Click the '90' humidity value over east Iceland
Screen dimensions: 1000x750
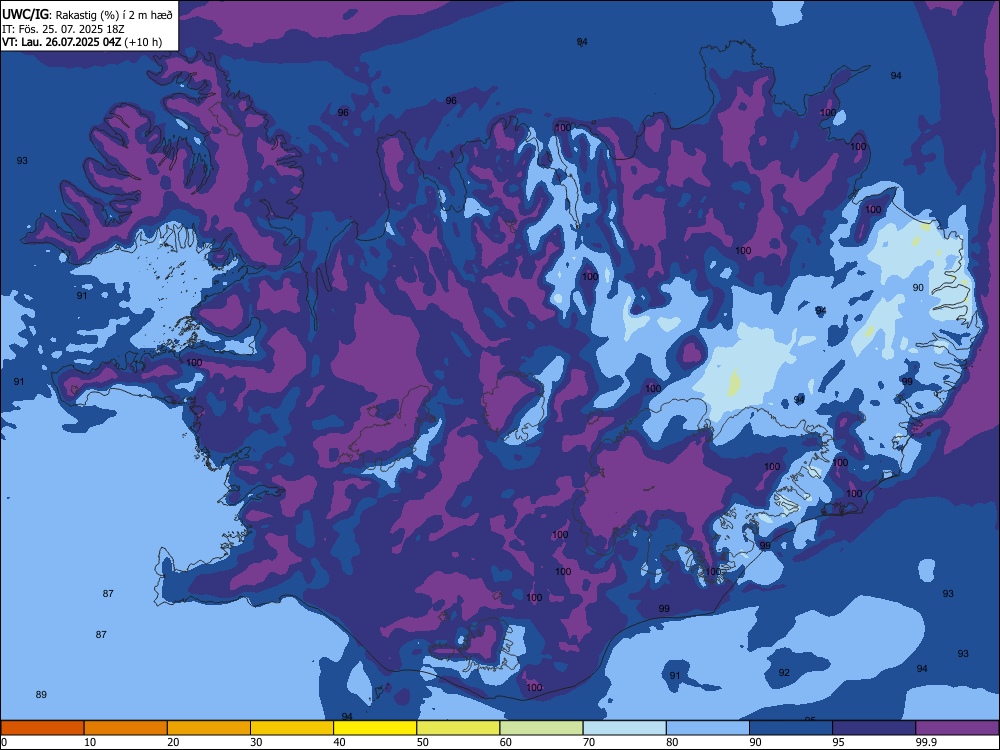pos(918,288)
